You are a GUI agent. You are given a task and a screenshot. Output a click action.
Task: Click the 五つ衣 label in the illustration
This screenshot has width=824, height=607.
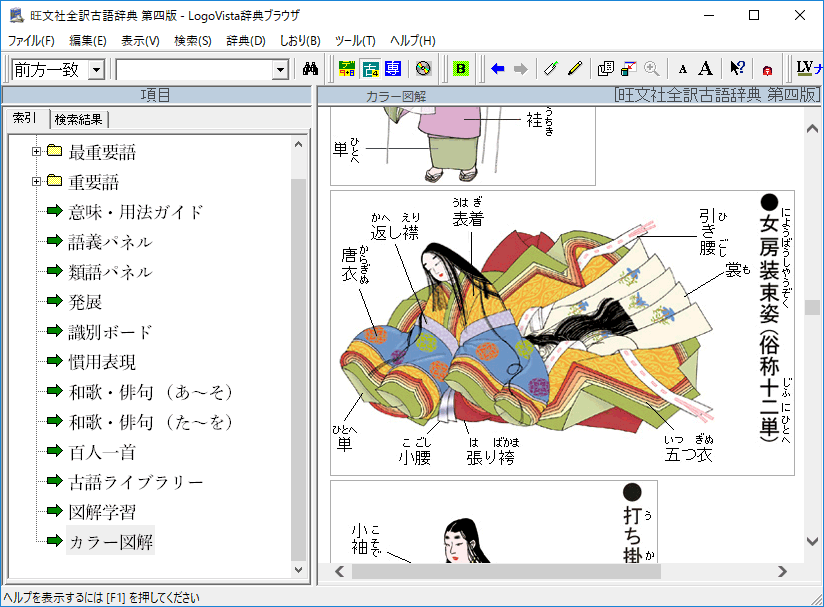(688, 454)
